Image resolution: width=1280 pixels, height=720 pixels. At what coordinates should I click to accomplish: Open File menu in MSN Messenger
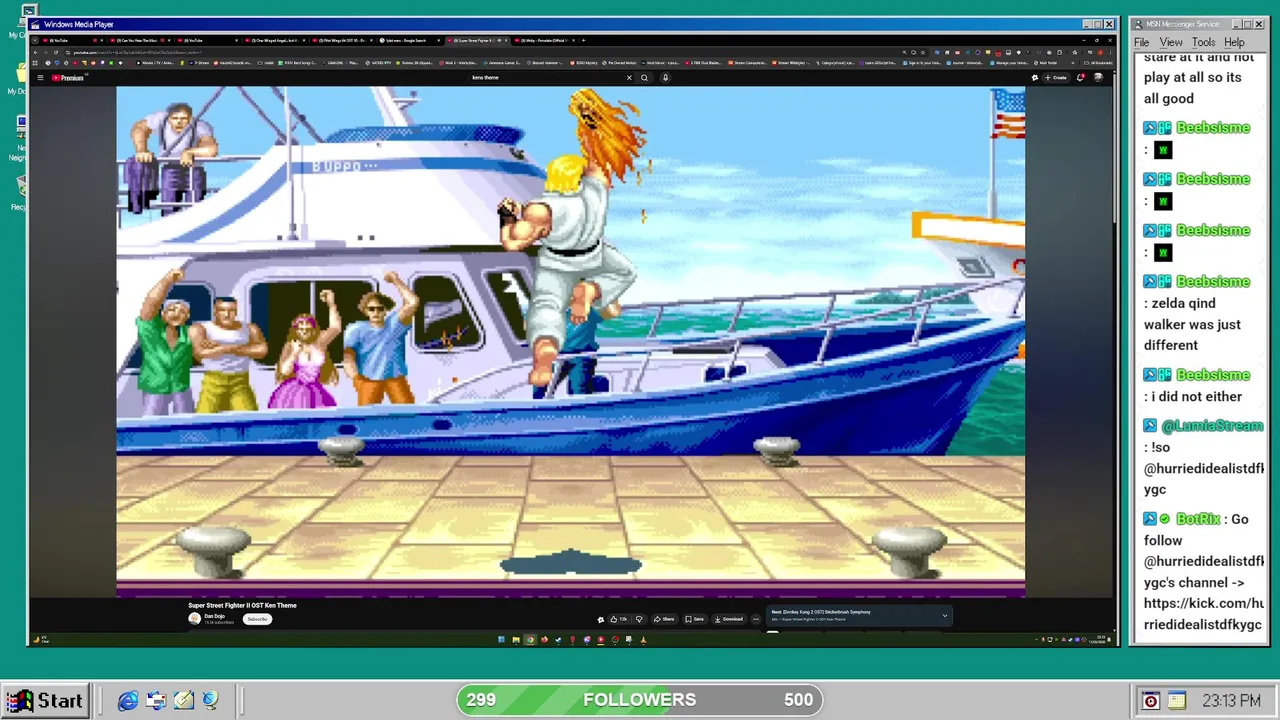1141,42
